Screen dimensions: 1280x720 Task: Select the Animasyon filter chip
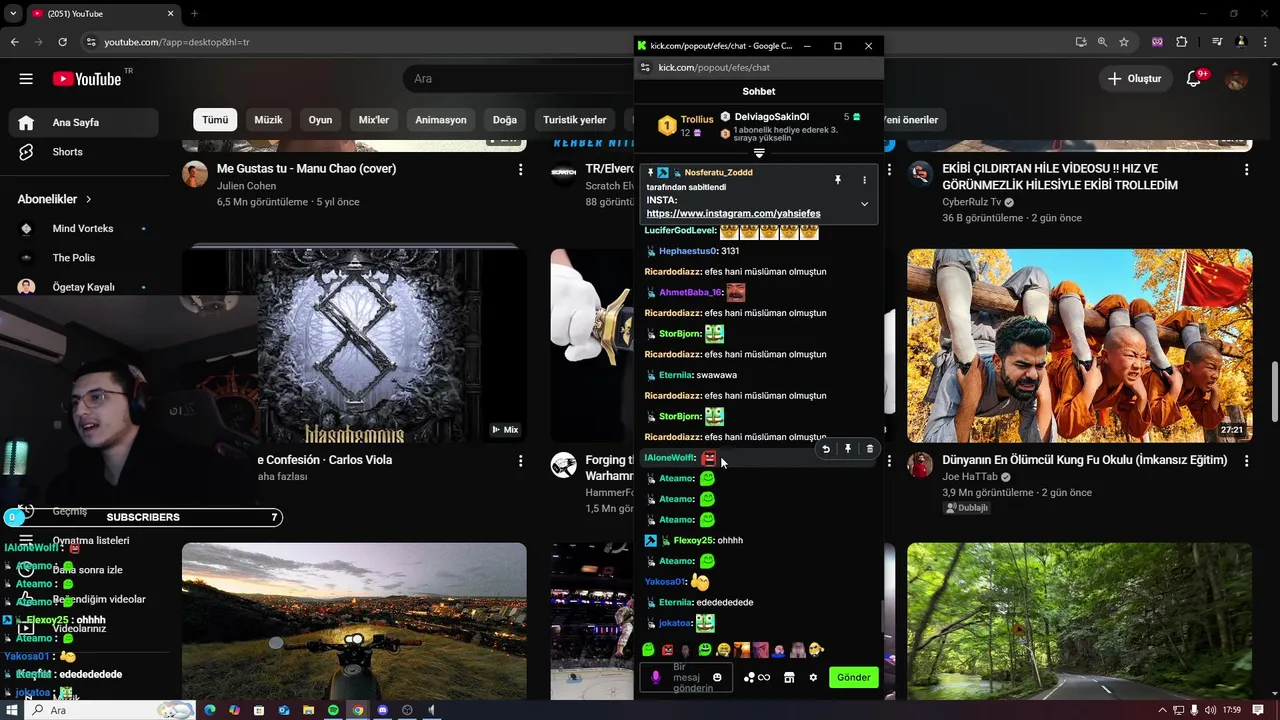pos(441,120)
